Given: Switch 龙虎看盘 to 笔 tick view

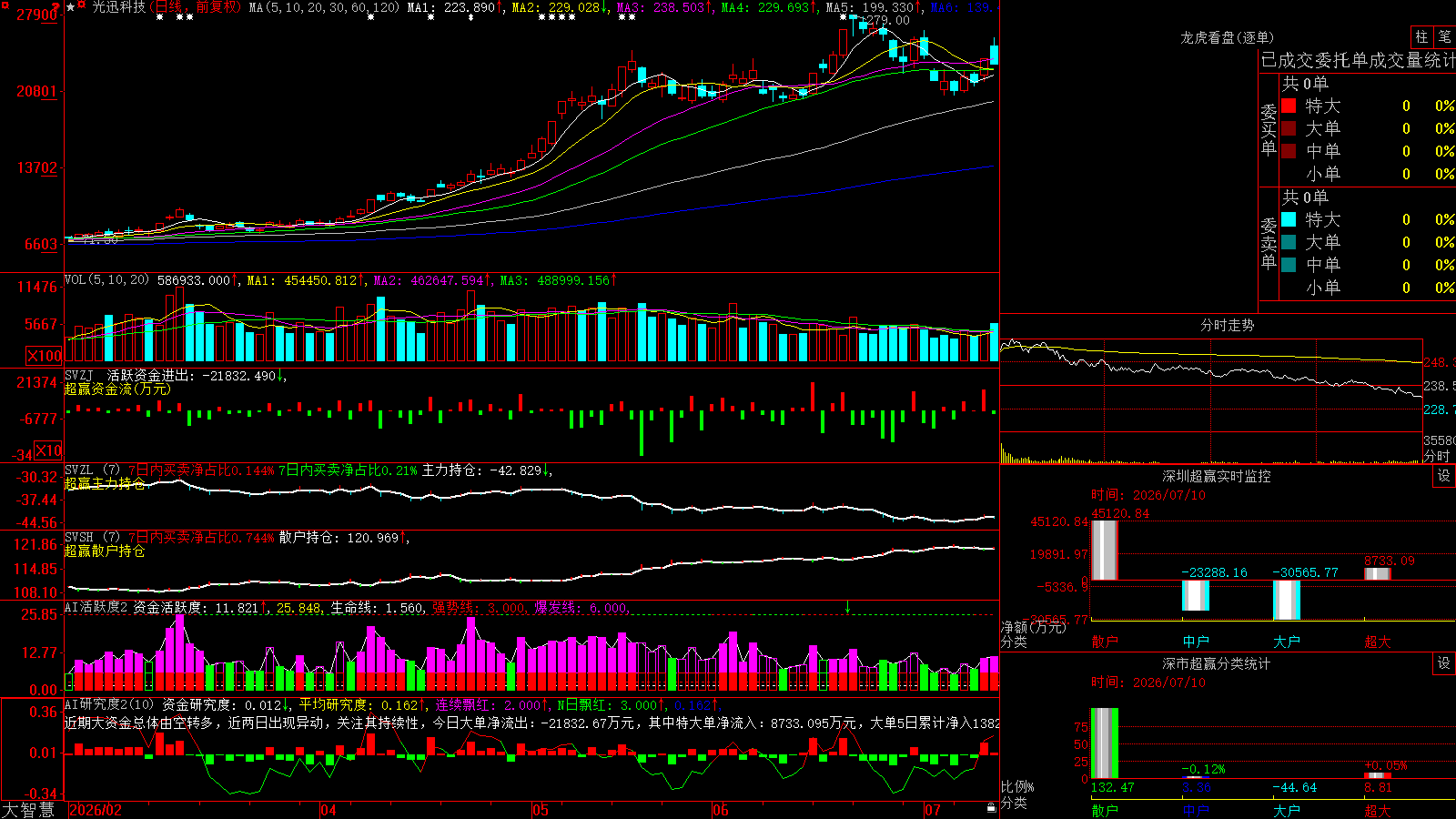Looking at the screenshot, I should click(1444, 36).
